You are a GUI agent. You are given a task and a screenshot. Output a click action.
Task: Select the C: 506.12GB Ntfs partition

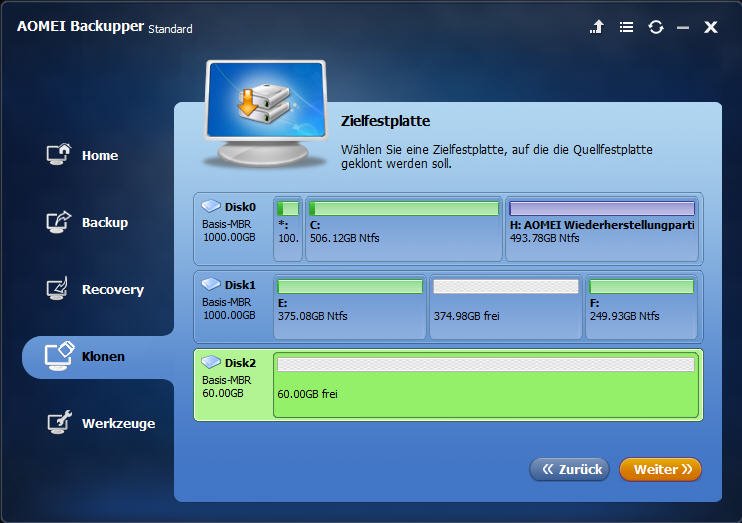(404, 229)
